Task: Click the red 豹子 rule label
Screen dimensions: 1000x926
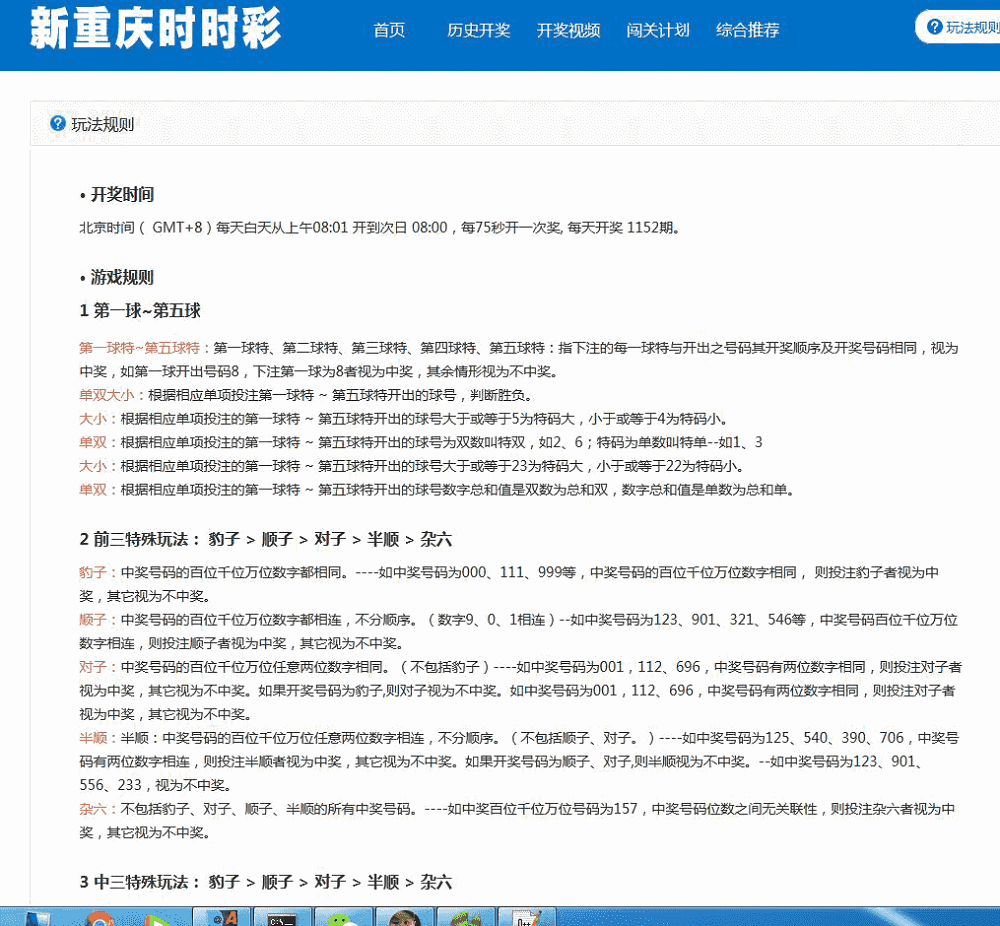Action: click(91, 572)
